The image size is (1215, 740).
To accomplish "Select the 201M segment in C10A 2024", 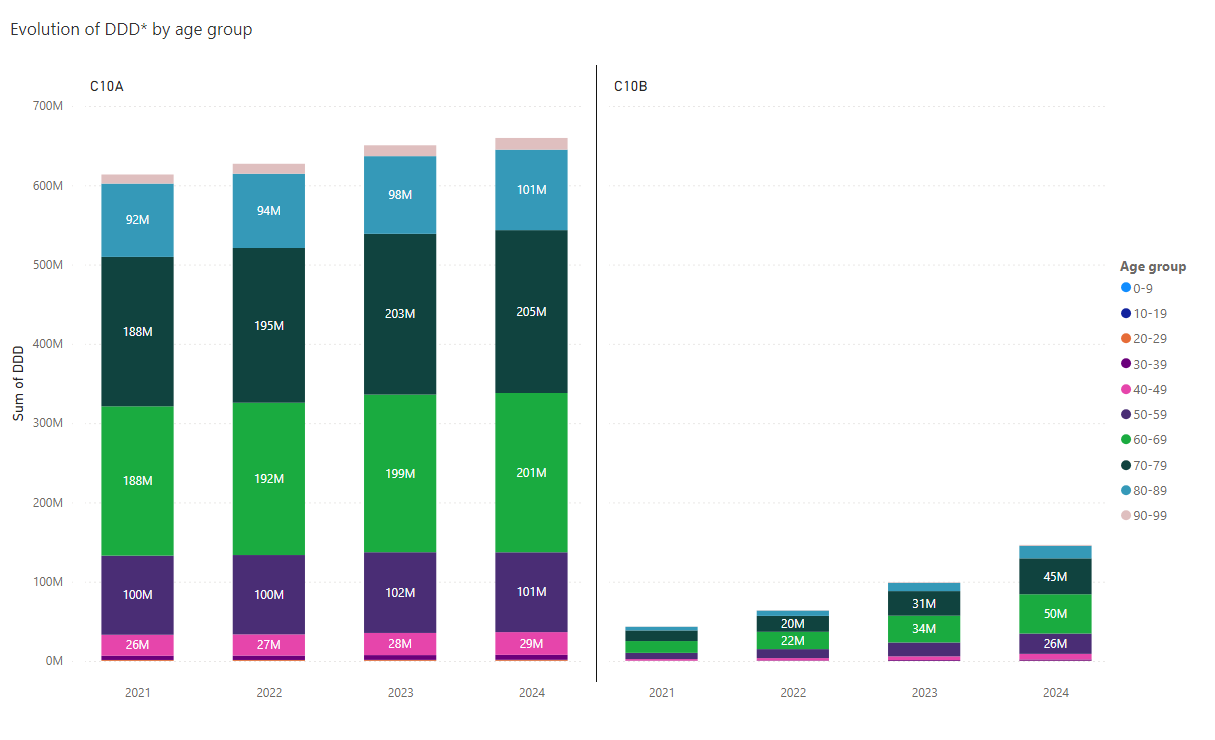I will [531, 472].
